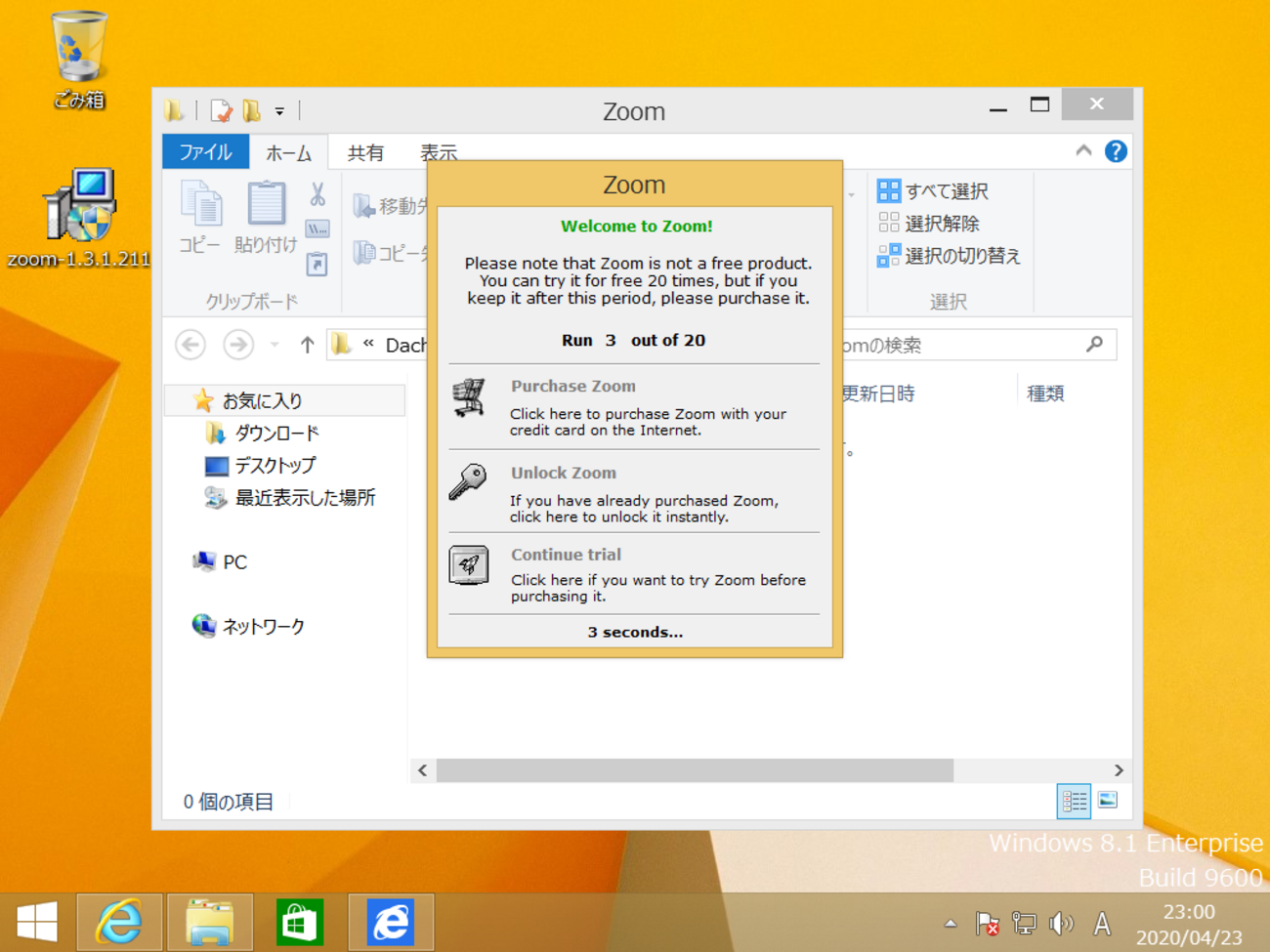This screenshot has height=952, width=1270.
Task: Click the Purchase Zoom shopping cart icon
Action: pos(469,398)
